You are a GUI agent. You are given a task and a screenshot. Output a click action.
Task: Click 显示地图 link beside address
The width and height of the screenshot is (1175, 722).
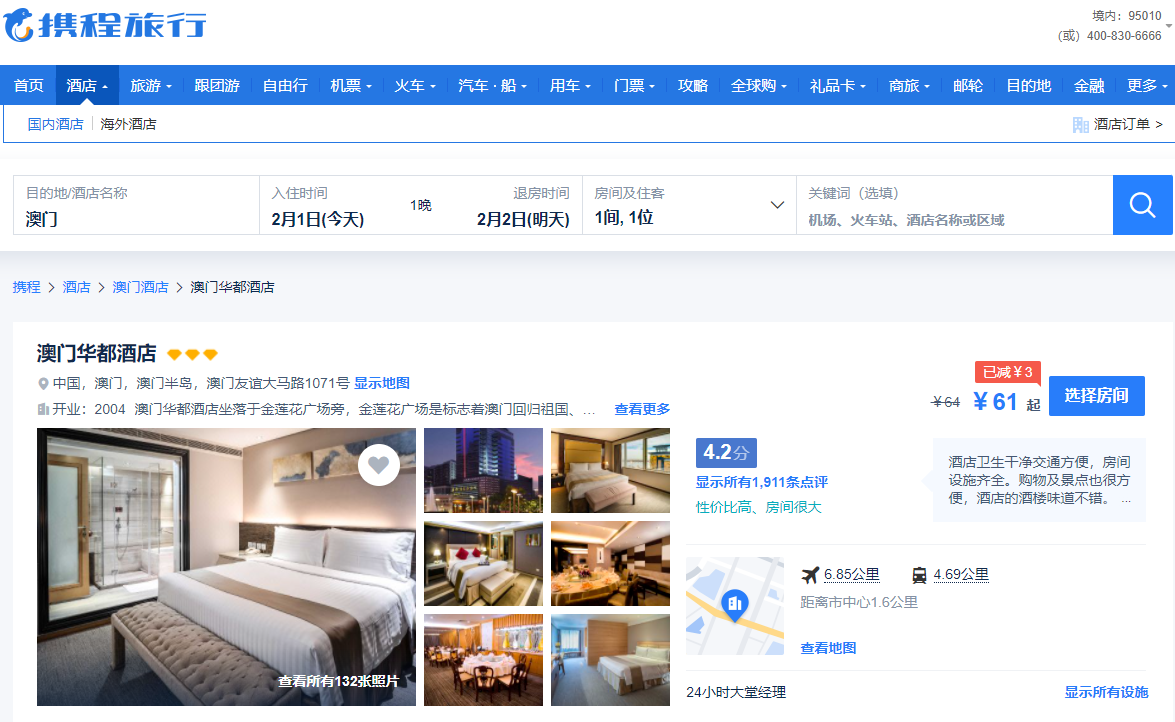point(381,383)
